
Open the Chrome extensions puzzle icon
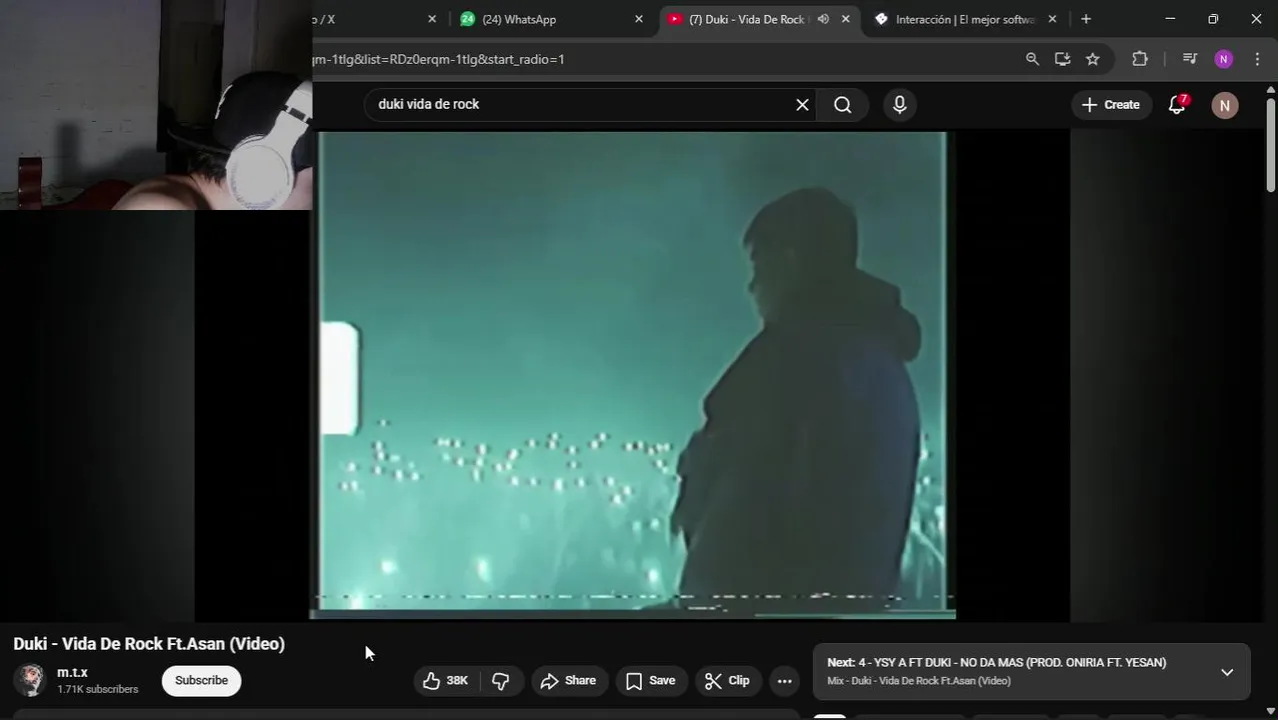point(1140,59)
